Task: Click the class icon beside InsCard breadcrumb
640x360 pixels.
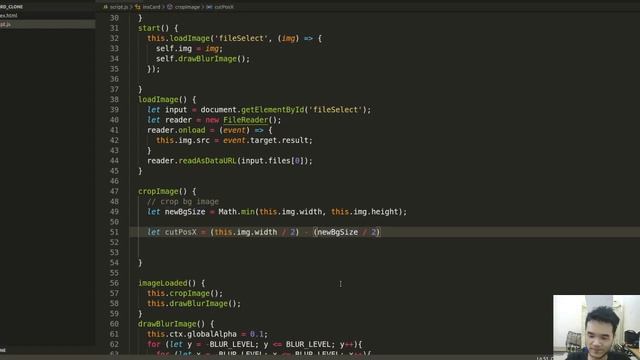Action: coord(138,7)
